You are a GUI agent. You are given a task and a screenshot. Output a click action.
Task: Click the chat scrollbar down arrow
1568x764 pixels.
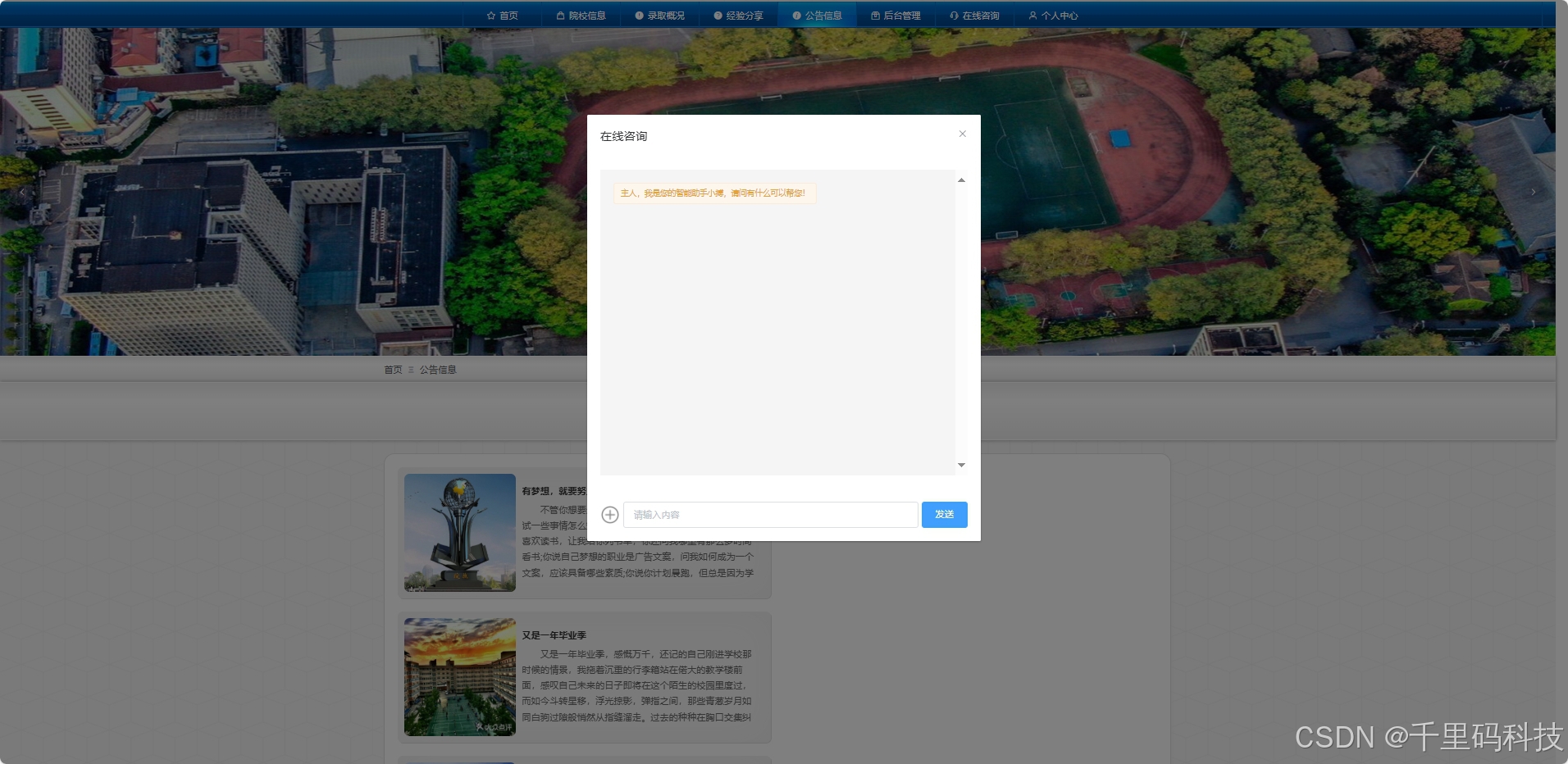[x=961, y=465]
